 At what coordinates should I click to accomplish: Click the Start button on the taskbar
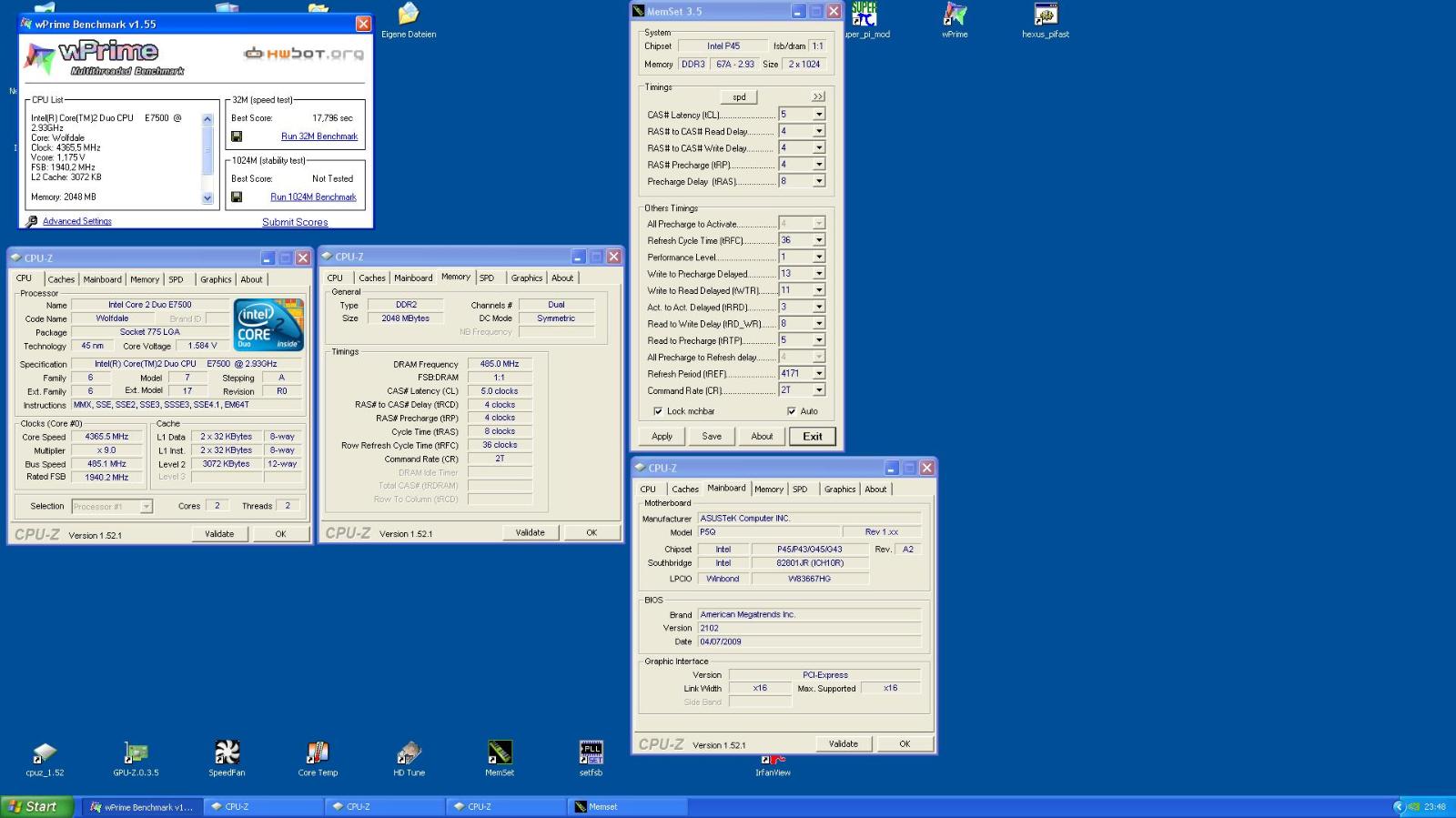click(x=36, y=806)
